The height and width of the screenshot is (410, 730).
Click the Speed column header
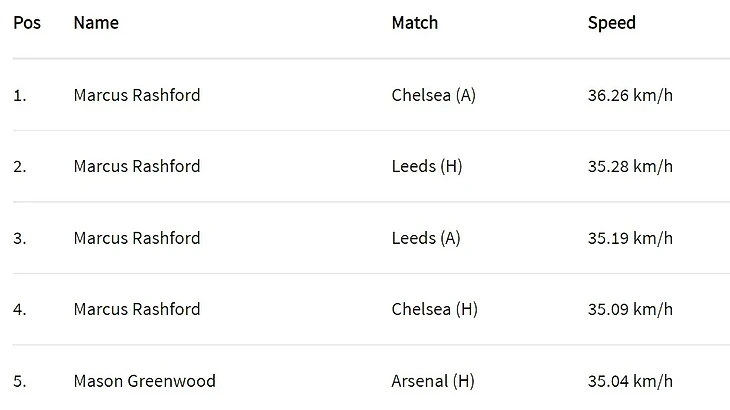pos(612,23)
